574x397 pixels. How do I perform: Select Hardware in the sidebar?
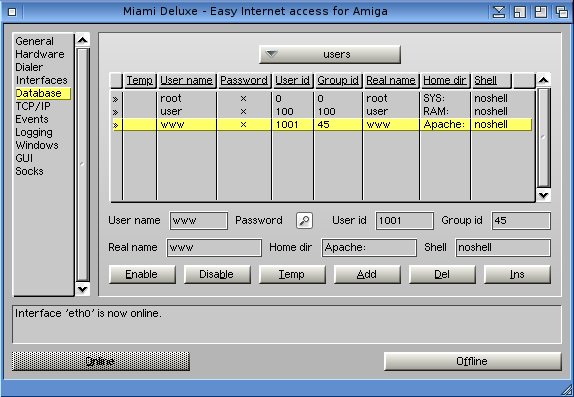(x=40, y=54)
